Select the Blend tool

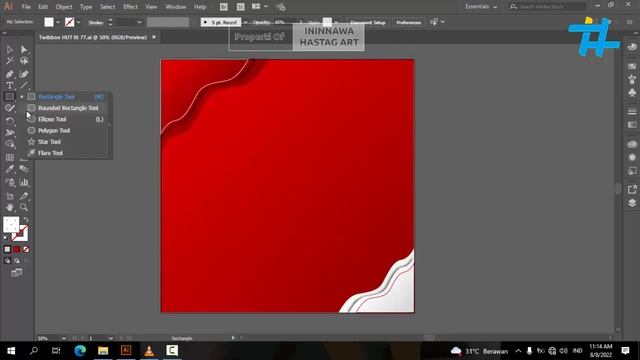coord(24,169)
